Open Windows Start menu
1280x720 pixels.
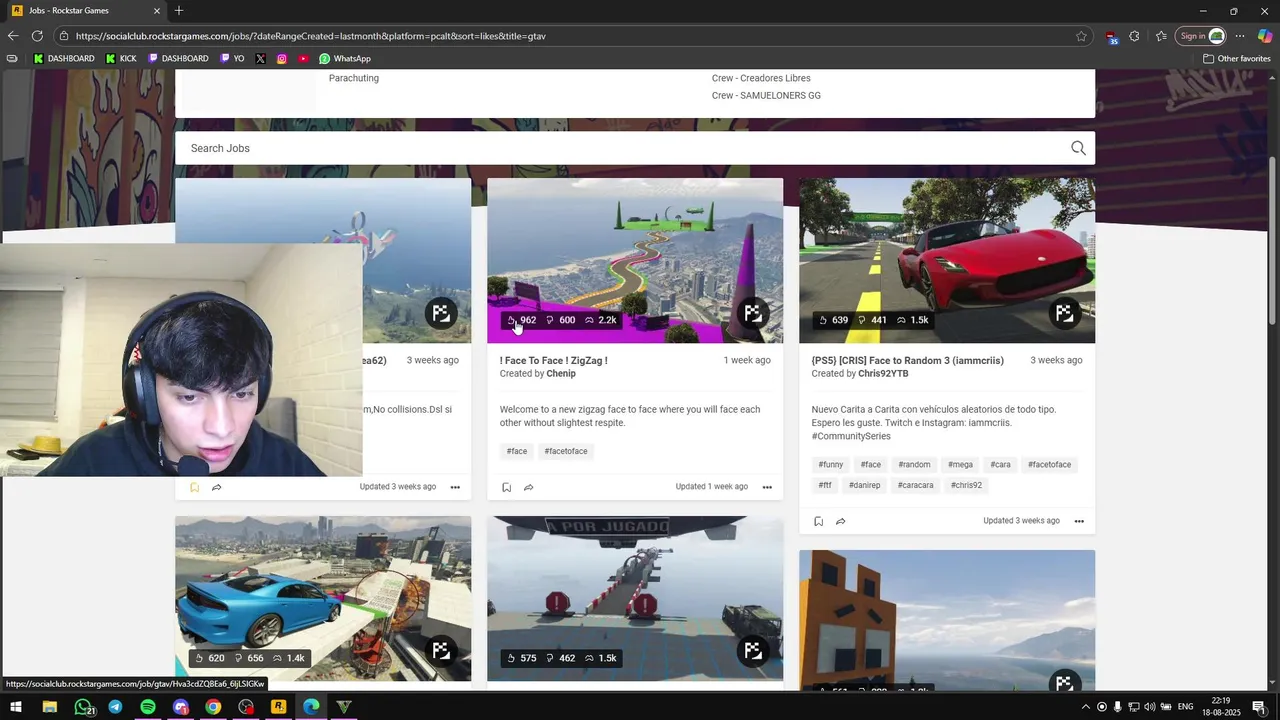pyautogui.click(x=16, y=707)
